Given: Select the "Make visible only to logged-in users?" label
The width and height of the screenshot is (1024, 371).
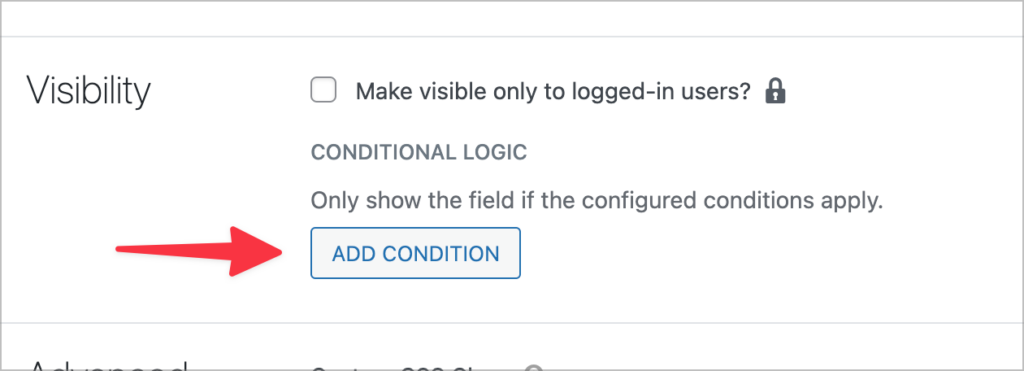Looking at the screenshot, I should 553,91.
